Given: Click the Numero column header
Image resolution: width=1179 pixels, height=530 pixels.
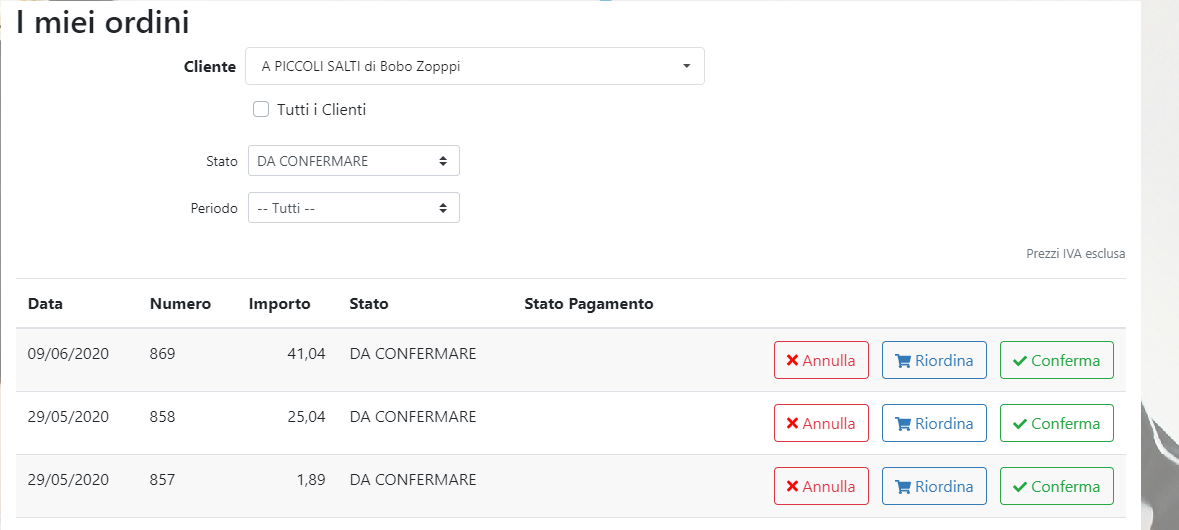Looking at the screenshot, I should click(x=180, y=304).
